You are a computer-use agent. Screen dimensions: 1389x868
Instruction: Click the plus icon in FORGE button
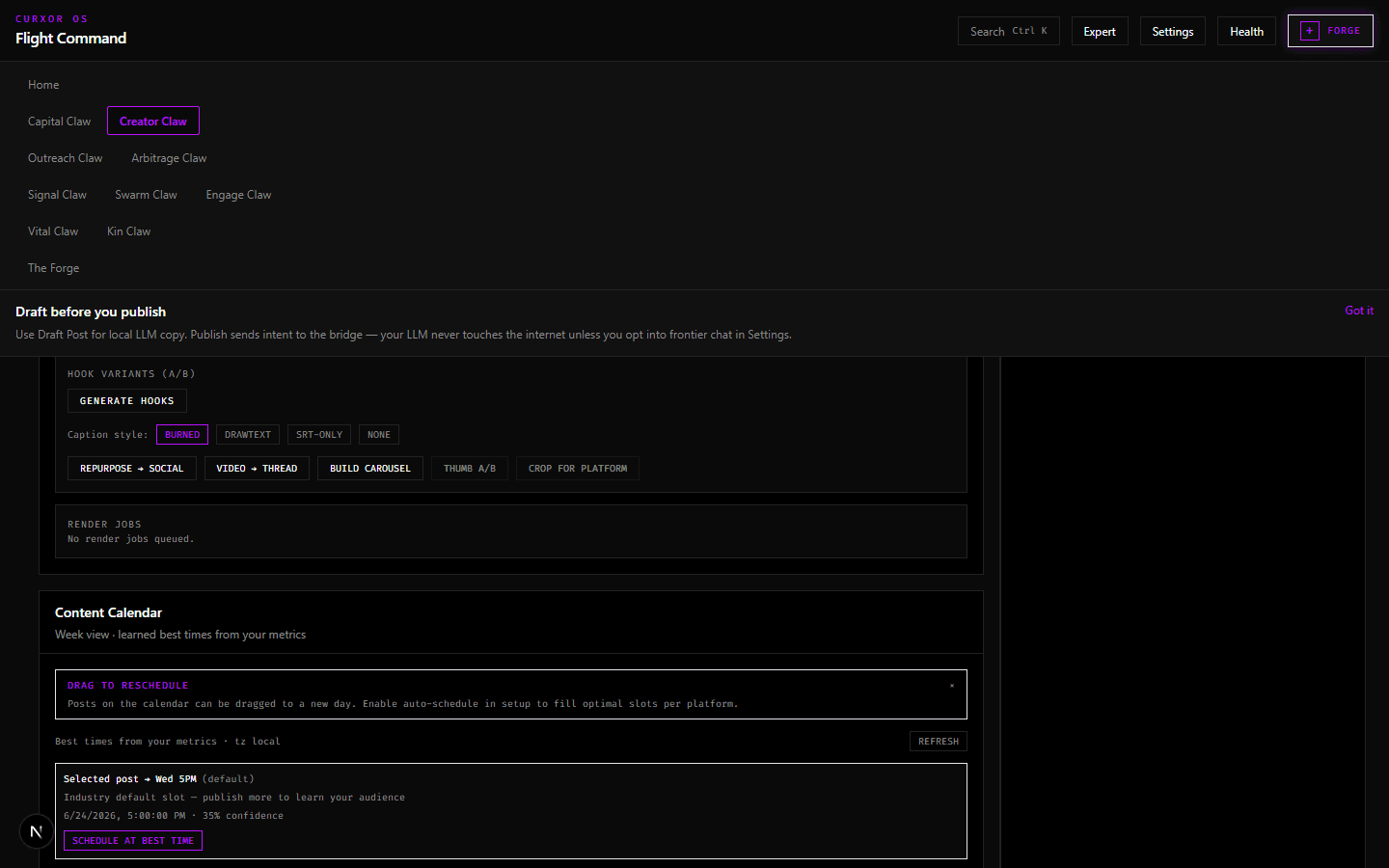click(1309, 31)
